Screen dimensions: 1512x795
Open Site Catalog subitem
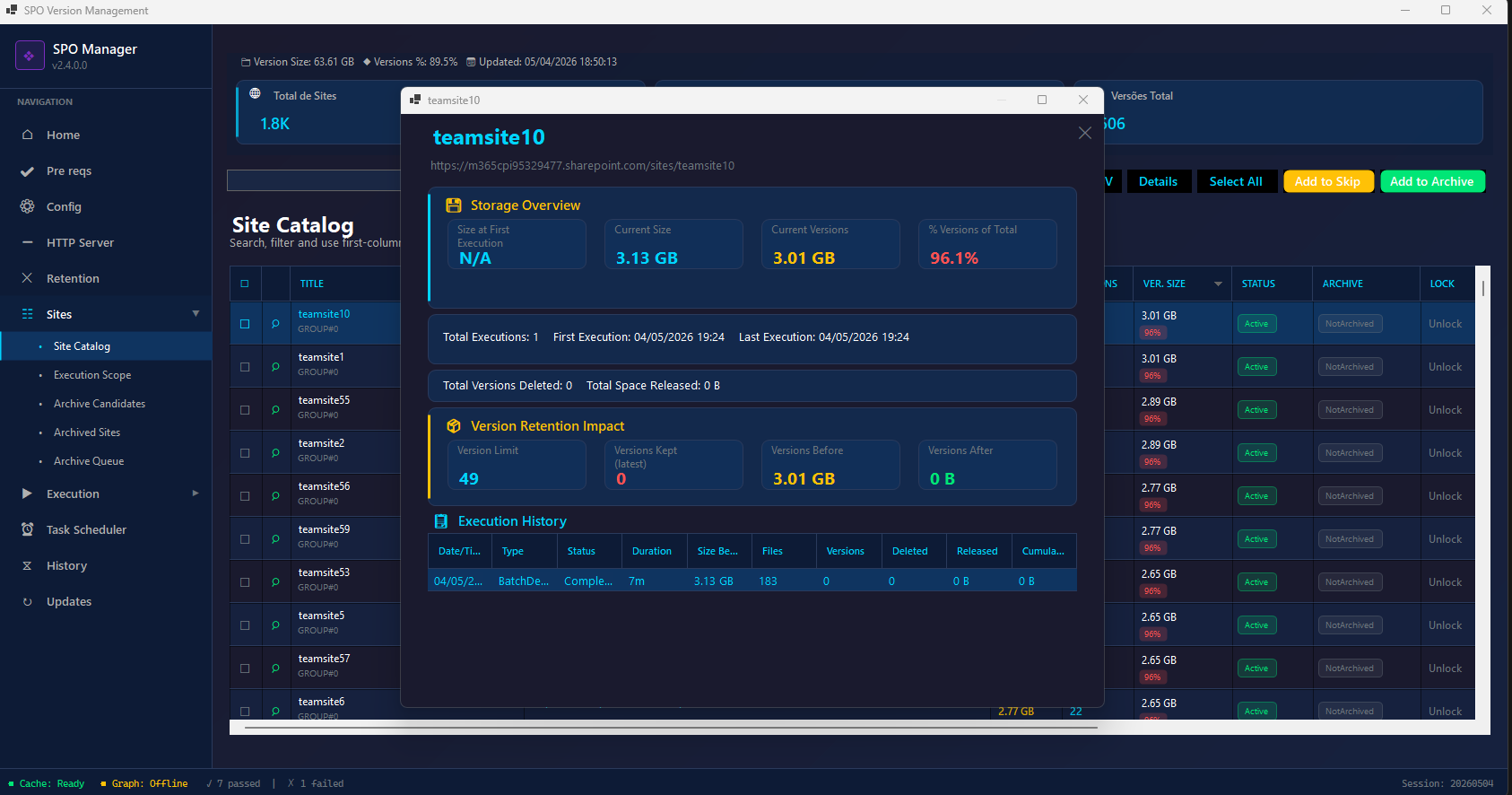pyautogui.click(x=82, y=346)
